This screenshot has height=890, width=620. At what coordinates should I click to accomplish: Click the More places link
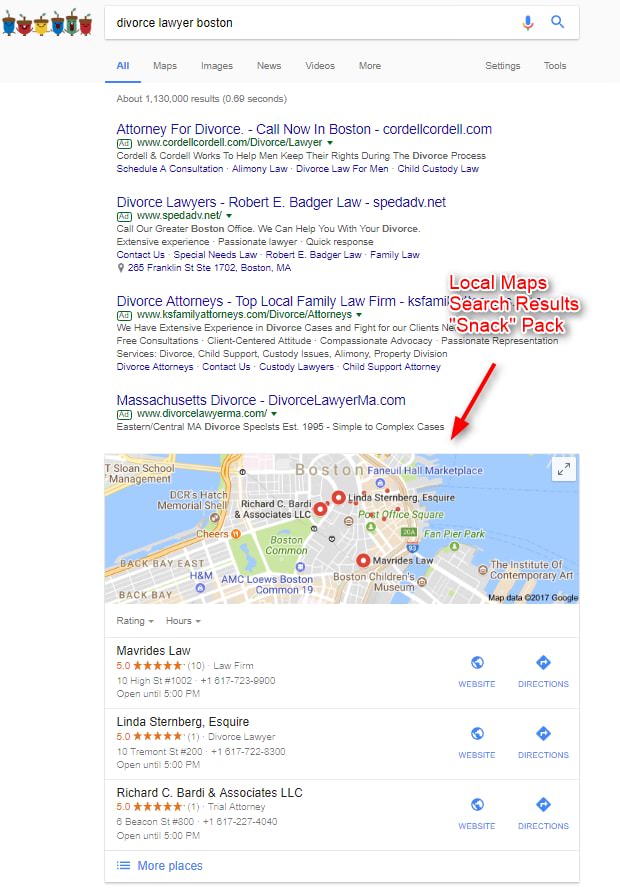[x=170, y=866]
